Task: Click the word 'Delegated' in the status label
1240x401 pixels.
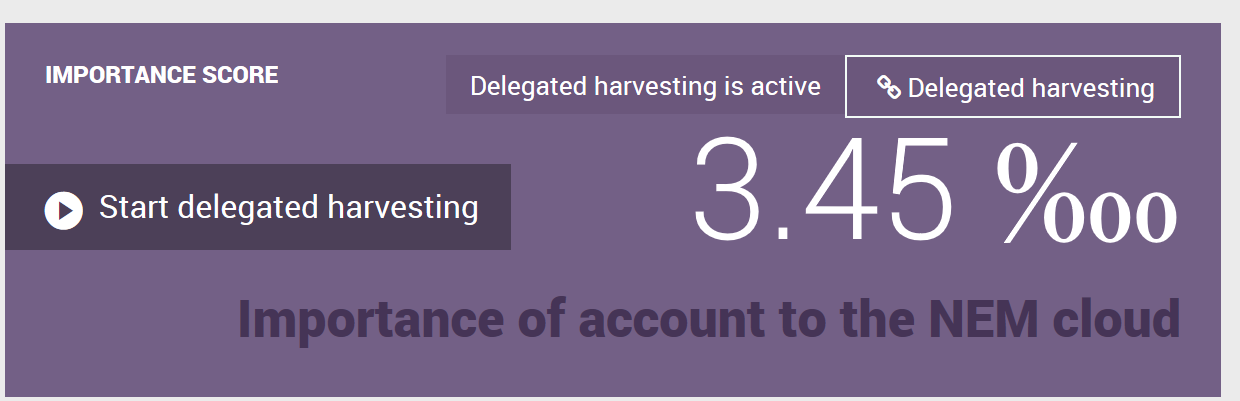Action: [528, 87]
